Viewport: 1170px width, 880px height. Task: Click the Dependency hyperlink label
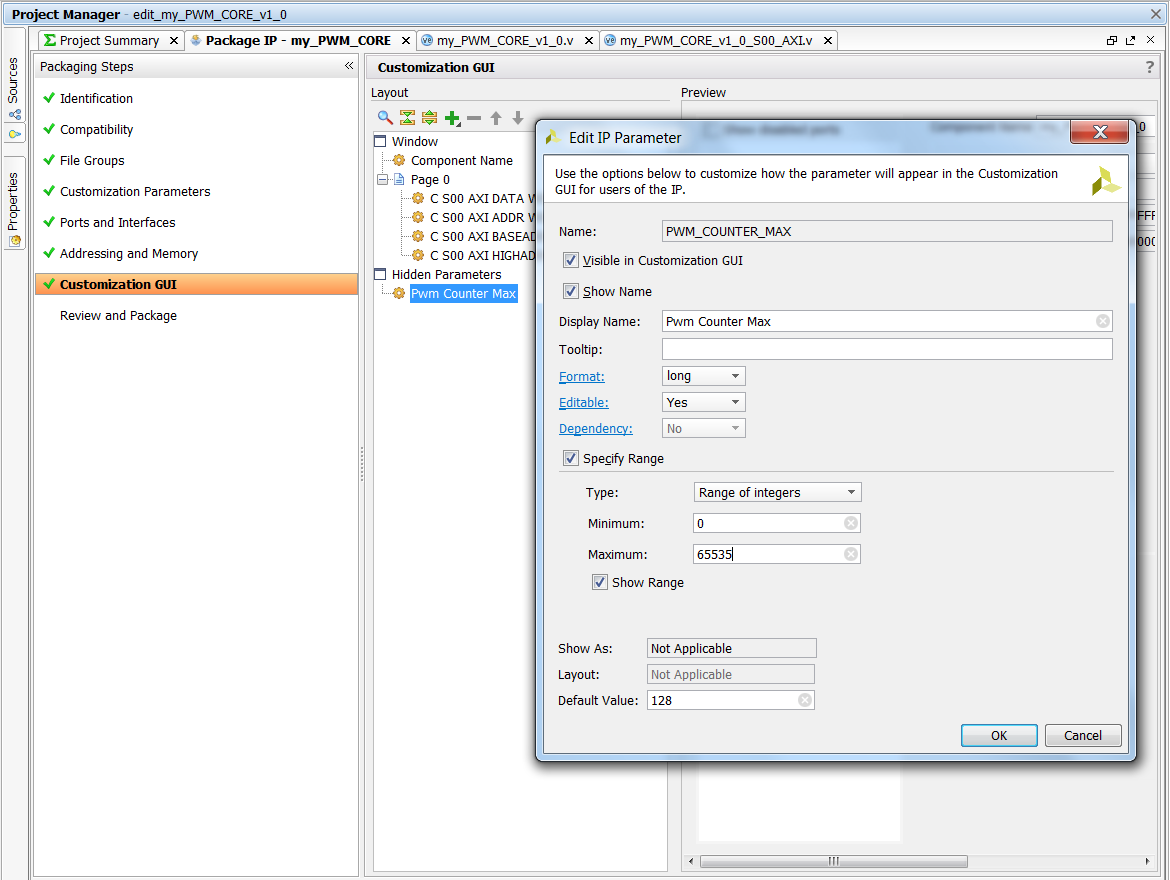[x=595, y=428]
